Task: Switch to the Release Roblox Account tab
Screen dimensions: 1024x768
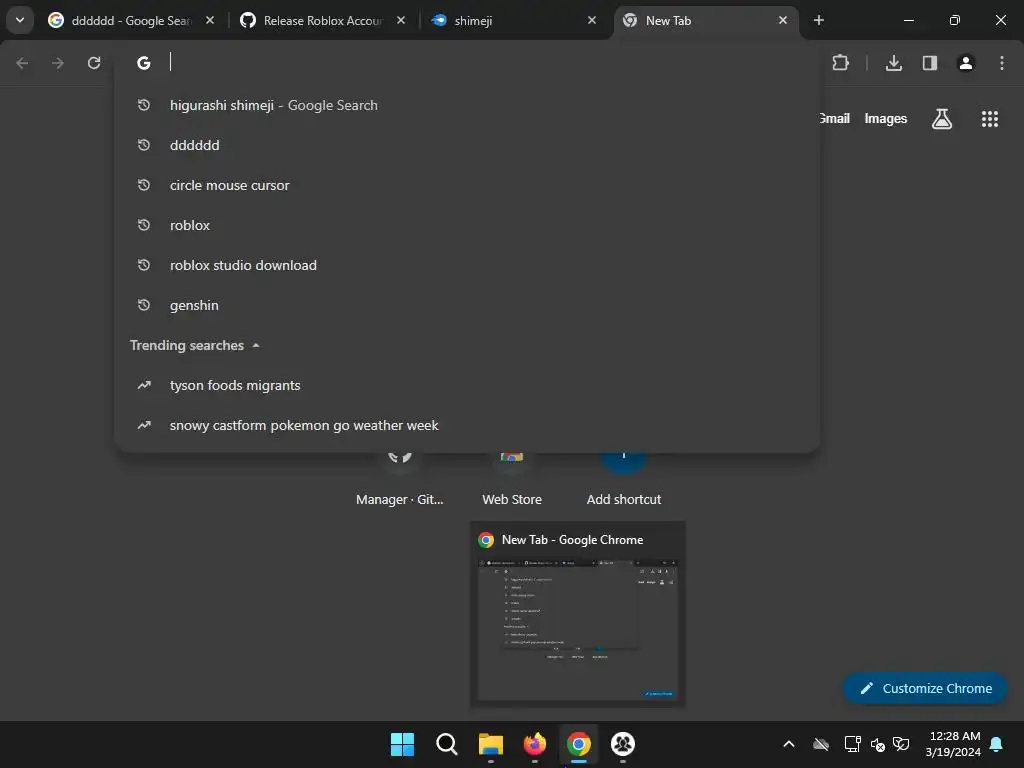Action: click(x=323, y=21)
